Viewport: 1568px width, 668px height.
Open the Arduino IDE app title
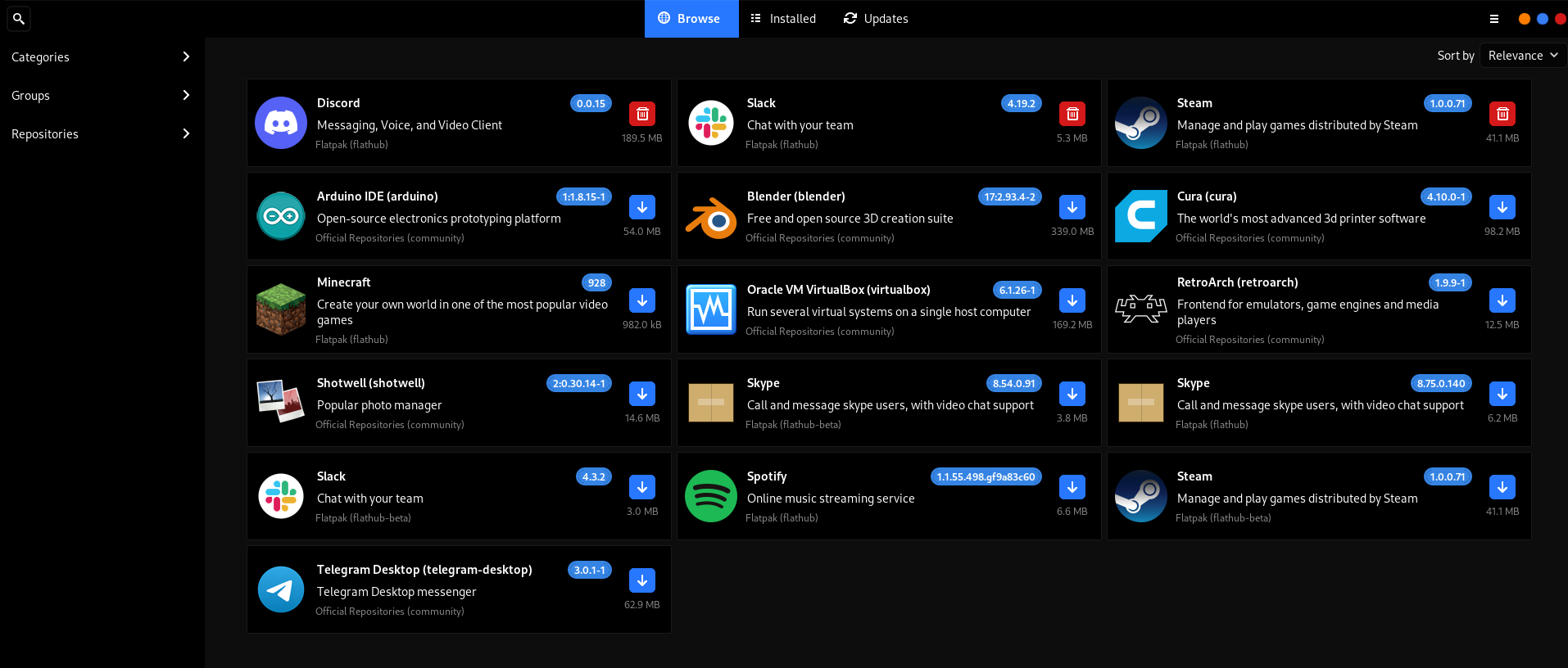point(377,196)
